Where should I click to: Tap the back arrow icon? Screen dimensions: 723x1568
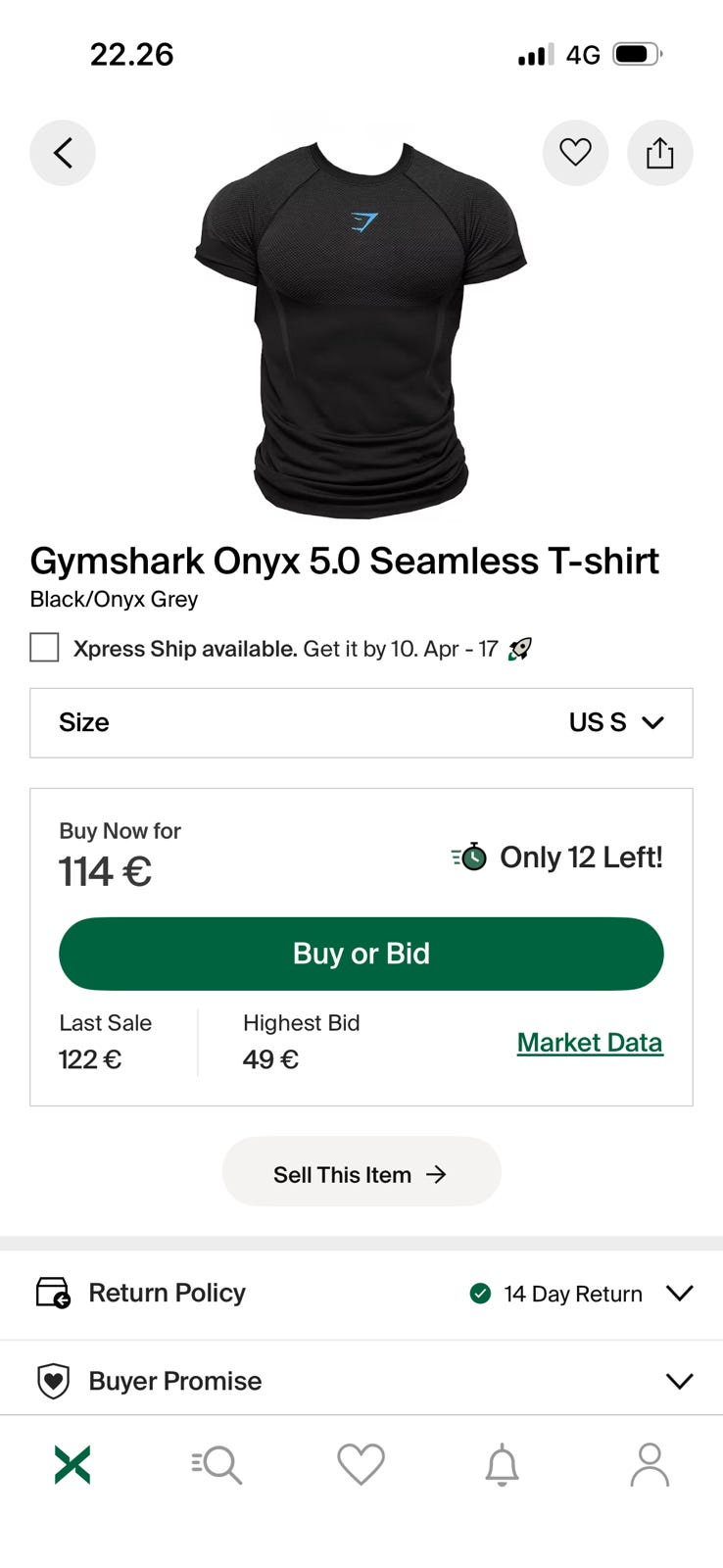point(63,153)
